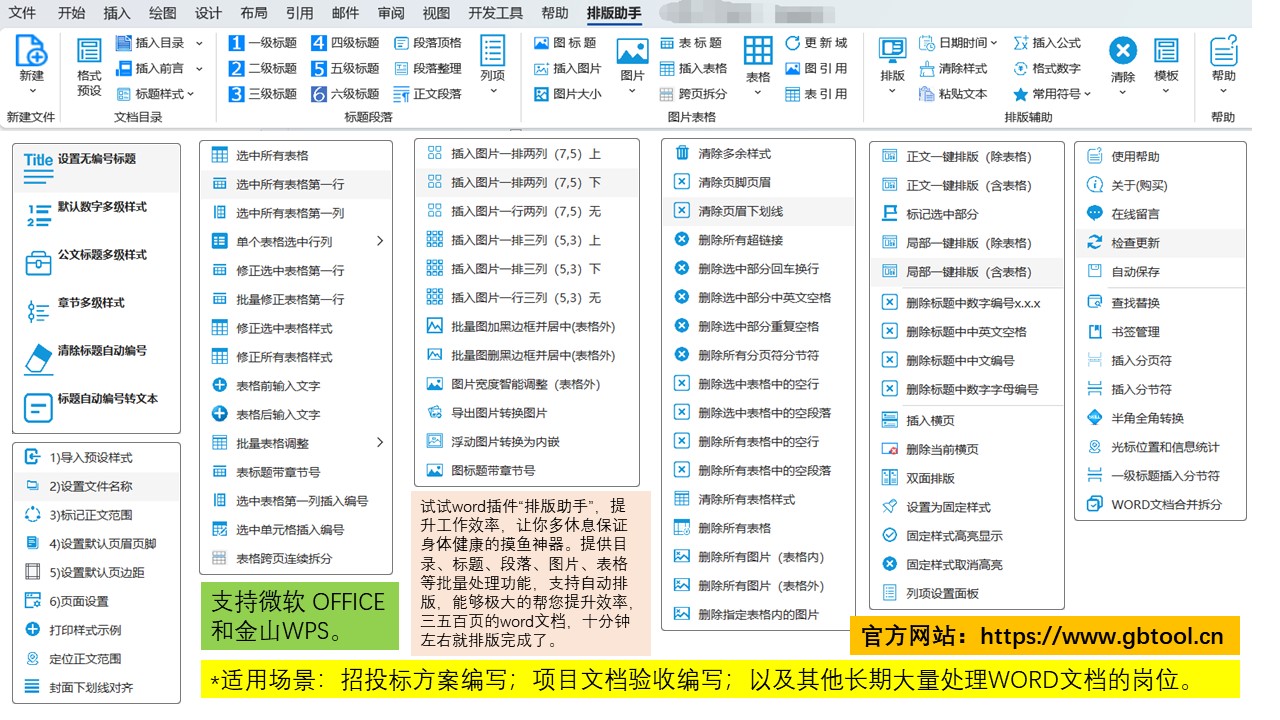Viewport: 1280px width, 720px height.
Task: Open the 审阅 tab
Action: (391, 13)
